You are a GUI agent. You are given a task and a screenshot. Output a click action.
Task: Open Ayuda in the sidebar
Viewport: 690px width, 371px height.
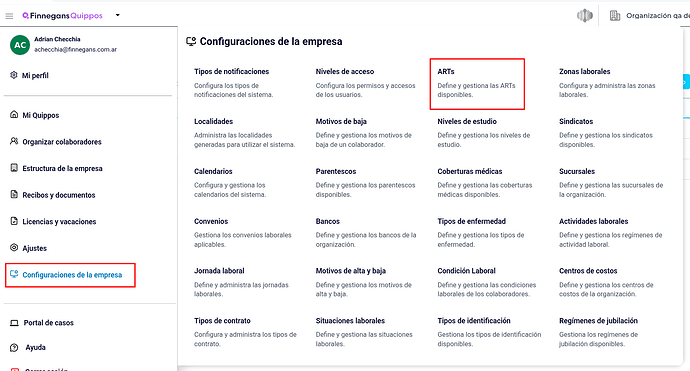[x=35, y=347]
